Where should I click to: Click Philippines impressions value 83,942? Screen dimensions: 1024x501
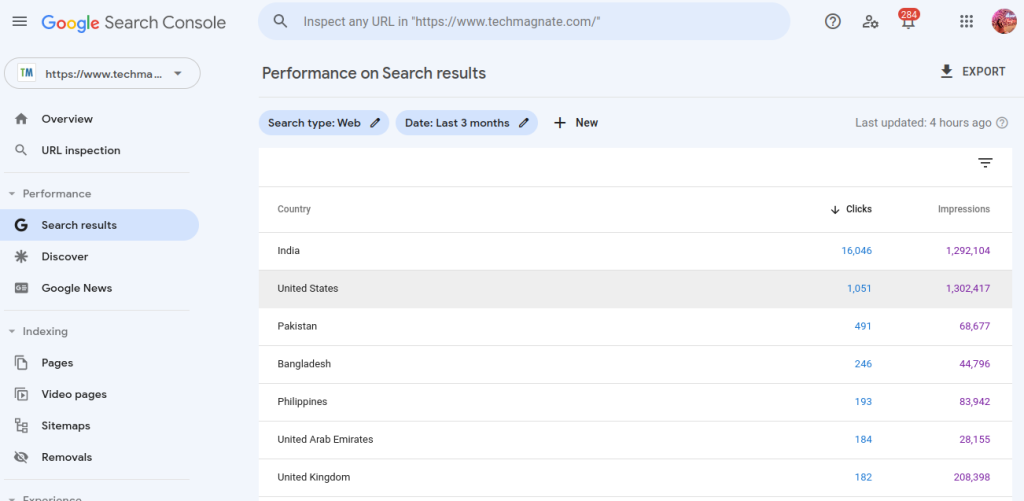[x=975, y=402]
